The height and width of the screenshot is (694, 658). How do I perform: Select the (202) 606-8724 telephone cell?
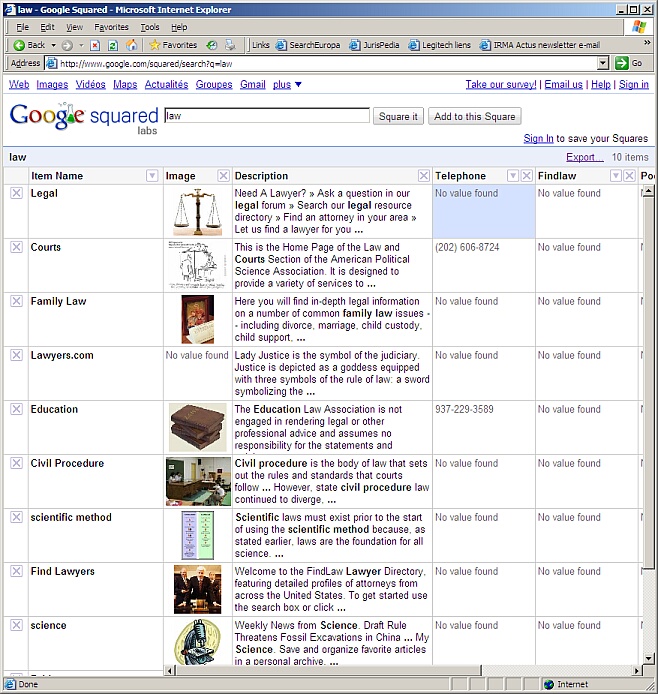[x=484, y=265]
